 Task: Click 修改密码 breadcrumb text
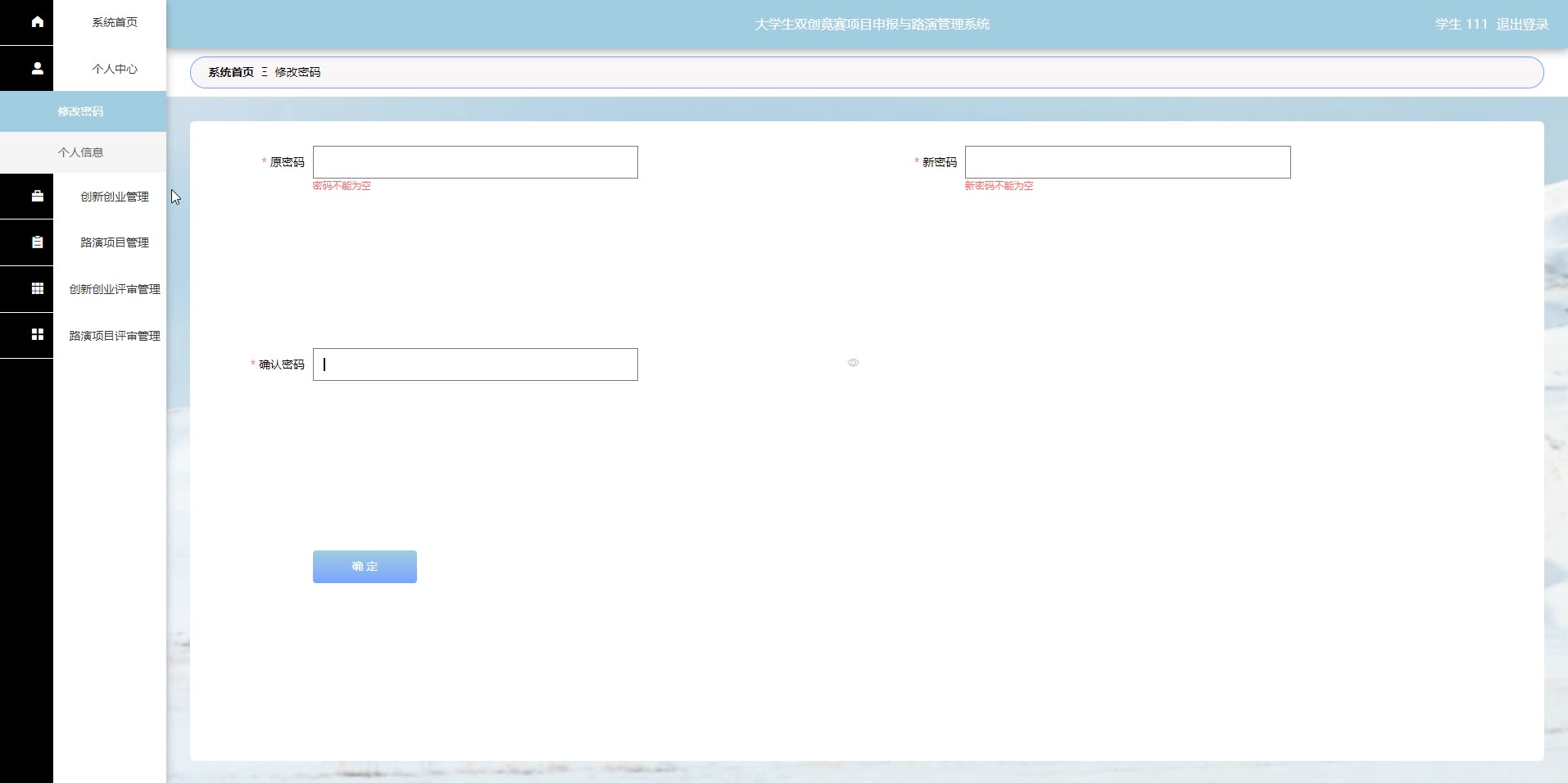pos(297,72)
